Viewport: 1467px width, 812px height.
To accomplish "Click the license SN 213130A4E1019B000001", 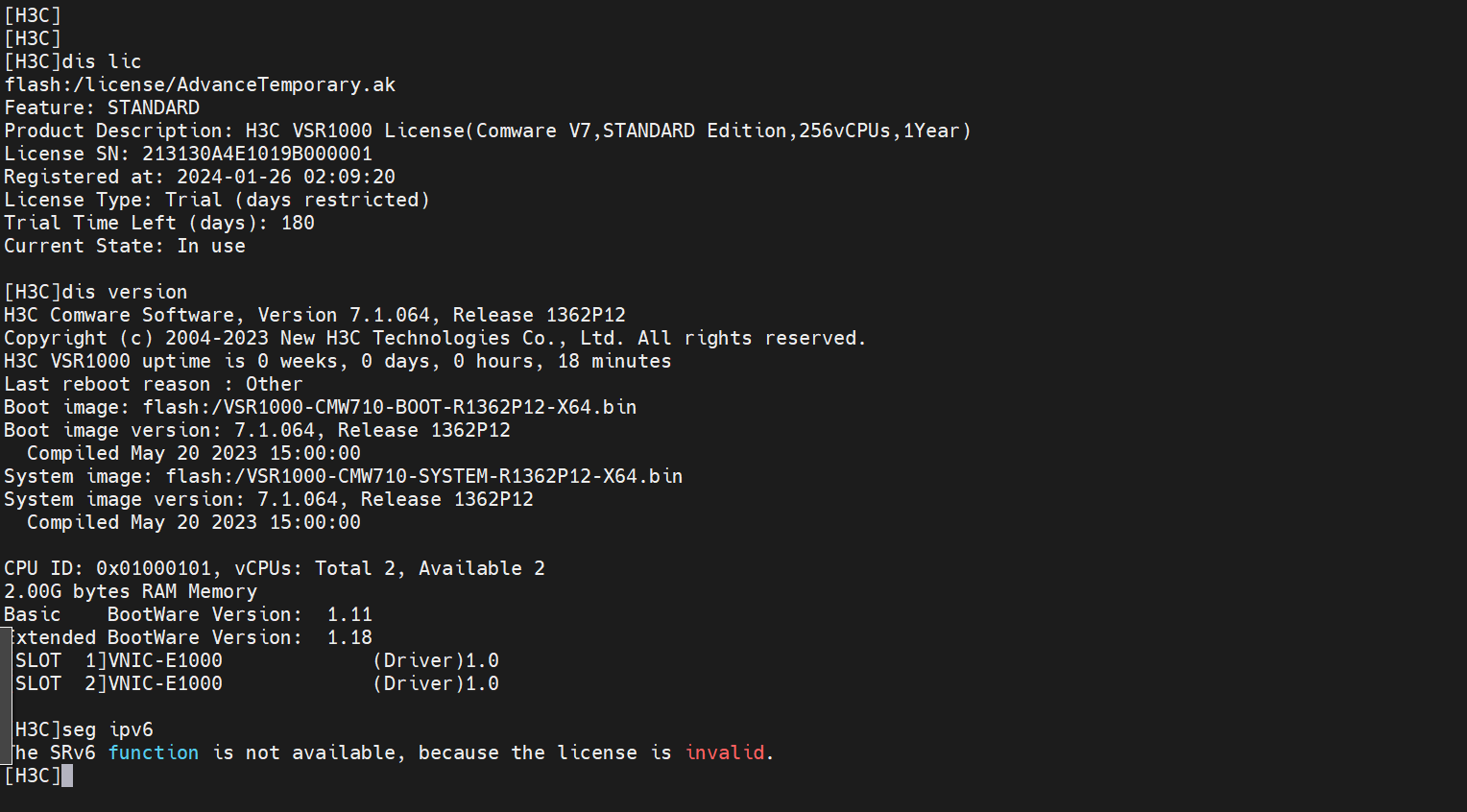I will tap(257, 154).
